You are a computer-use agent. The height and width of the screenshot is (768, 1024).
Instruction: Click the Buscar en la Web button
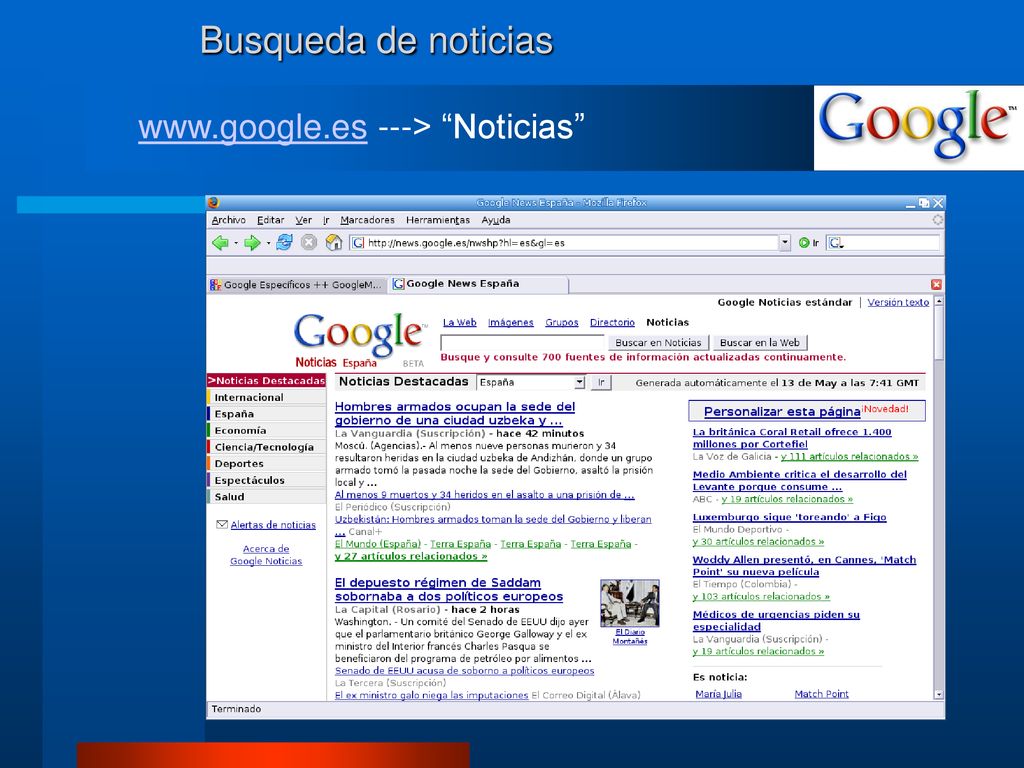pos(760,342)
